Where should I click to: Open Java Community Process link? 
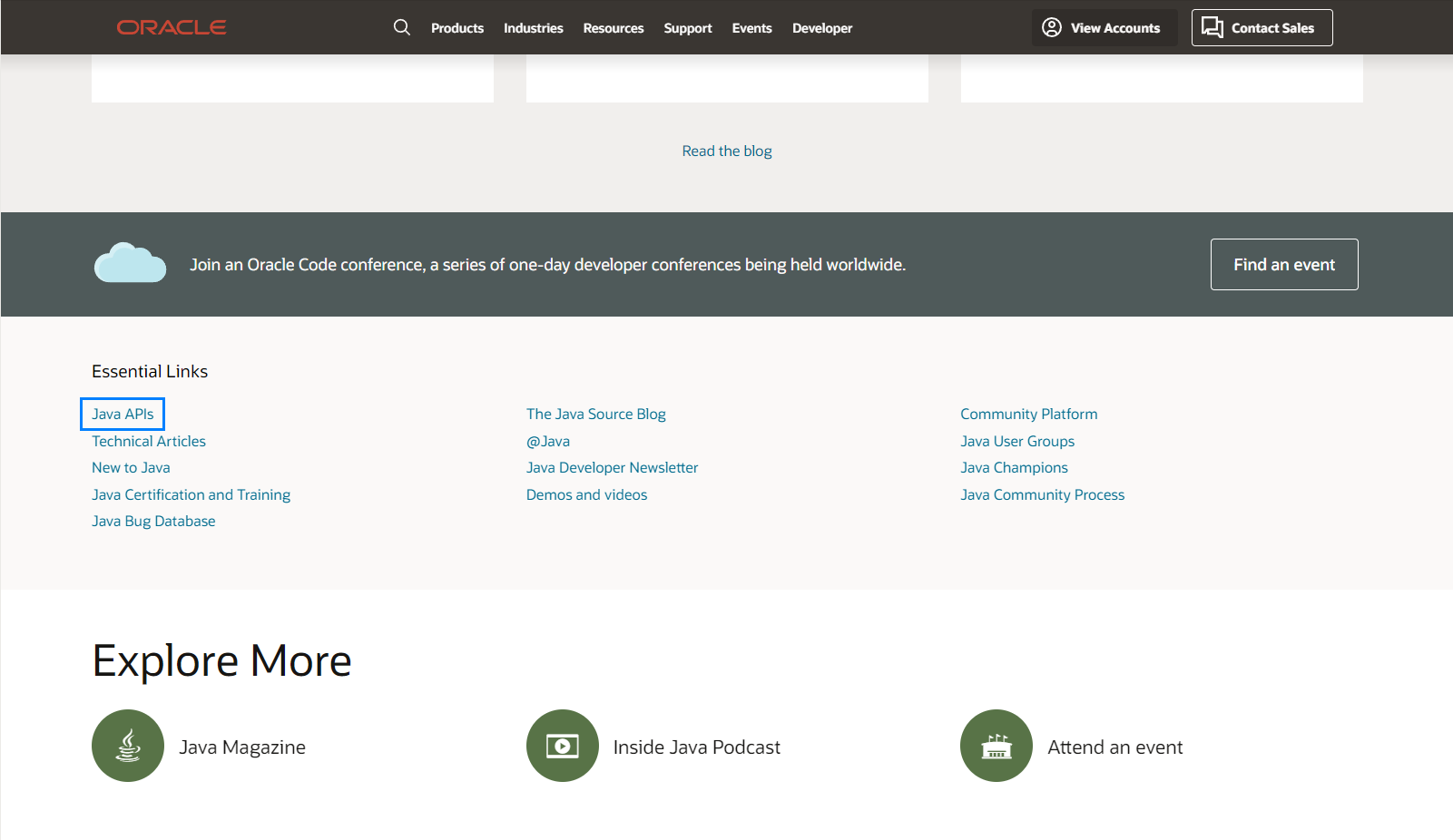1043,494
